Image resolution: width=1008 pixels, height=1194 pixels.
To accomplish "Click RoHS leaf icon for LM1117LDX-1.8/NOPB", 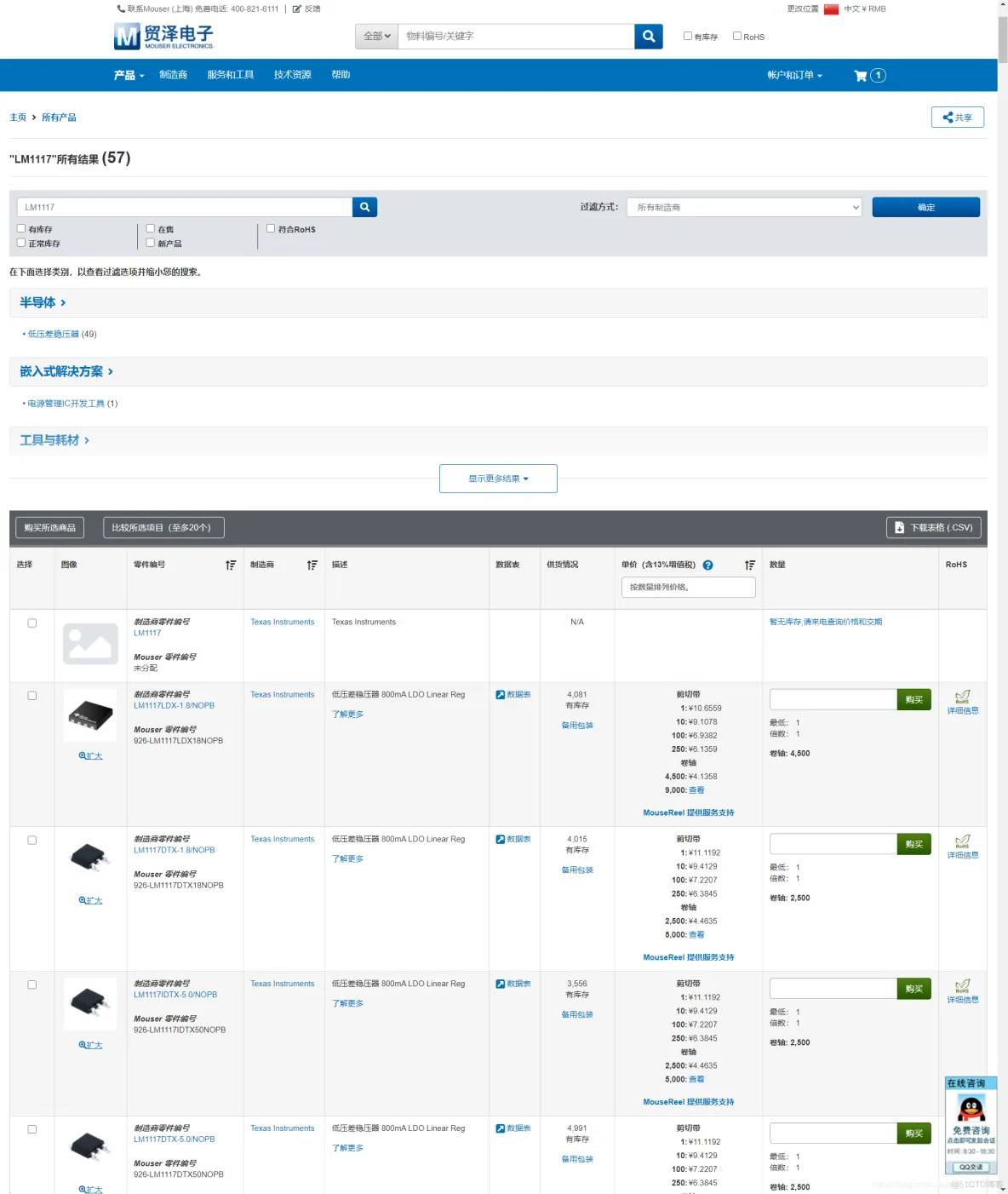I will 963,697.
